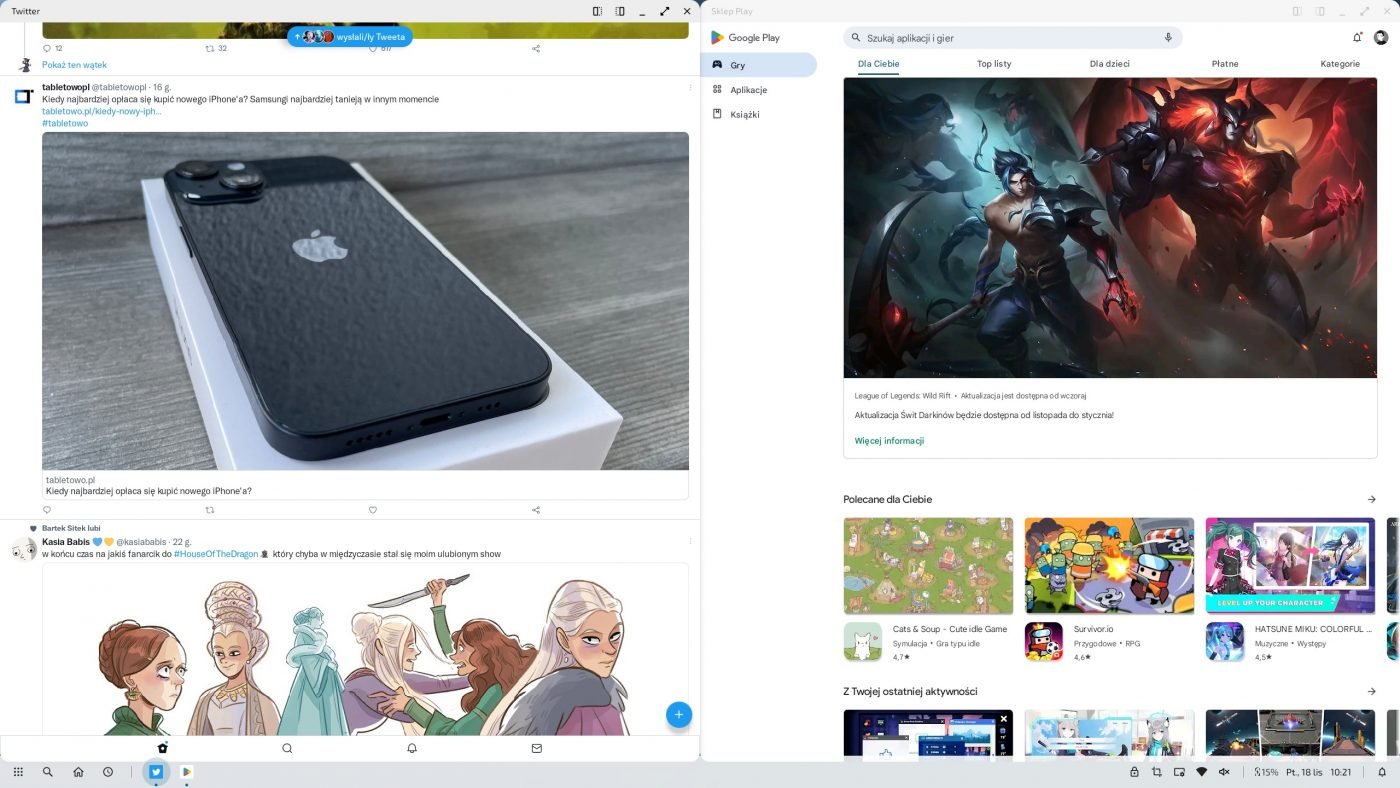
Task: Go to the taskbar home button
Action: (78, 772)
